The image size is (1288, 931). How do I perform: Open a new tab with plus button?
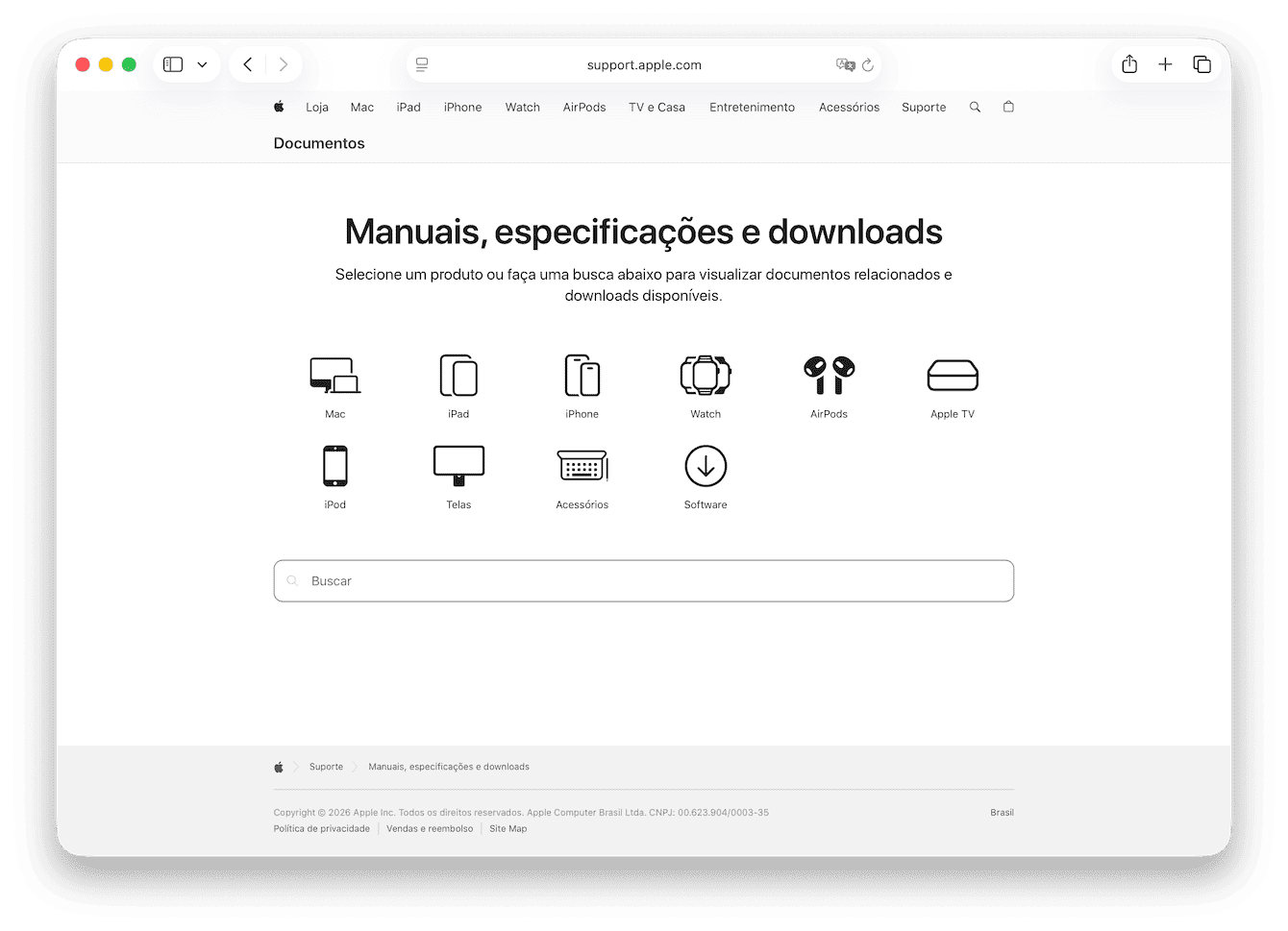[1165, 64]
